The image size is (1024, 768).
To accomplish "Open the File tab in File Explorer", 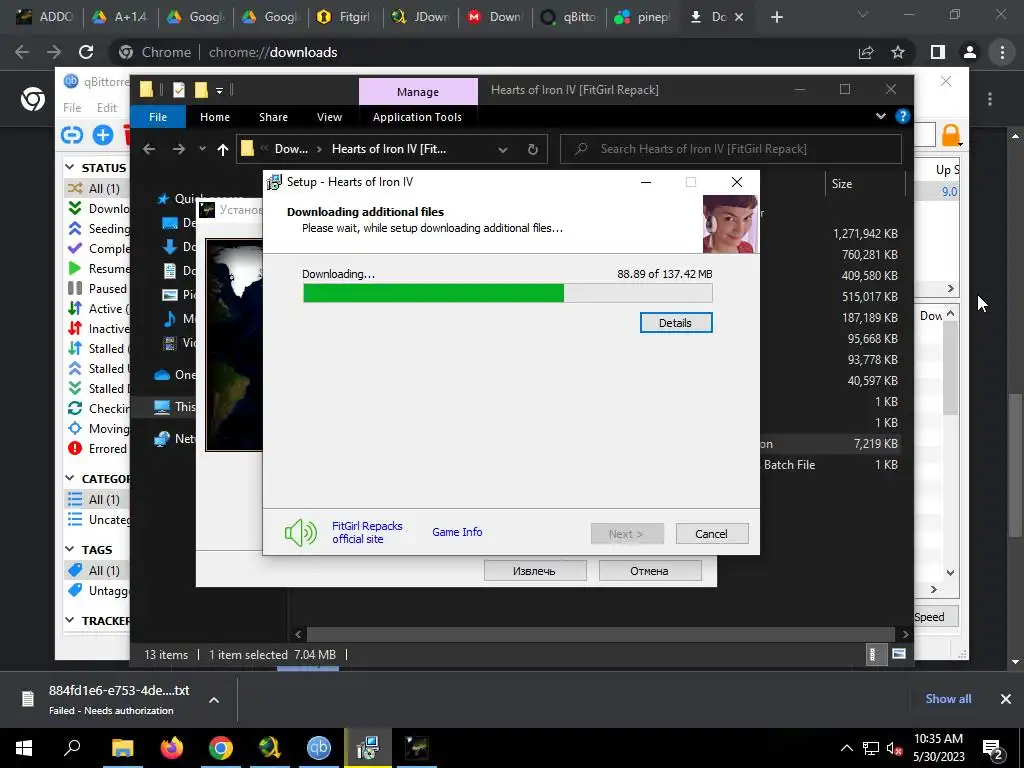I will click(x=158, y=117).
